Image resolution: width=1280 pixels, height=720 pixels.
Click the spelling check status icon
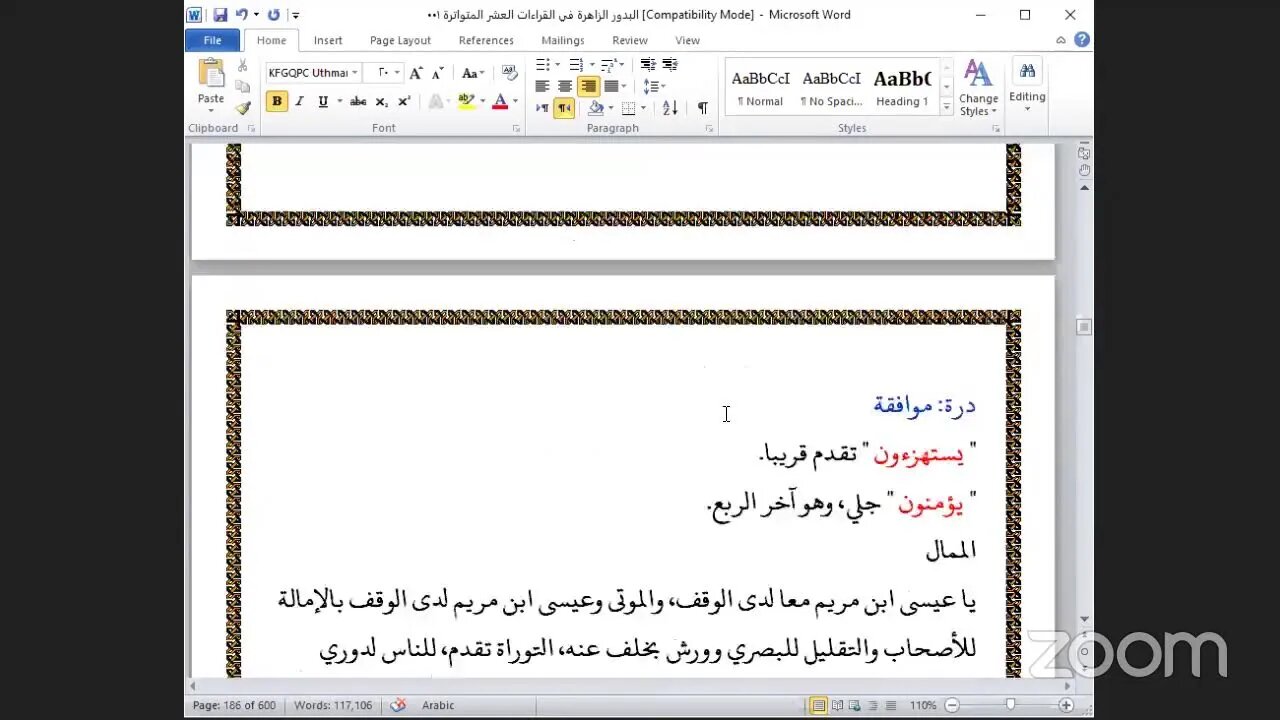coord(398,705)
